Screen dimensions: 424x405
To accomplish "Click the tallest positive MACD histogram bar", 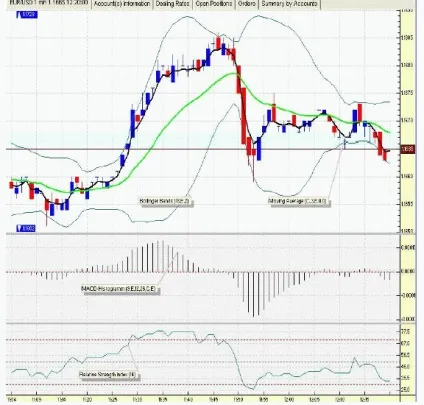I will tap(158, 256).
